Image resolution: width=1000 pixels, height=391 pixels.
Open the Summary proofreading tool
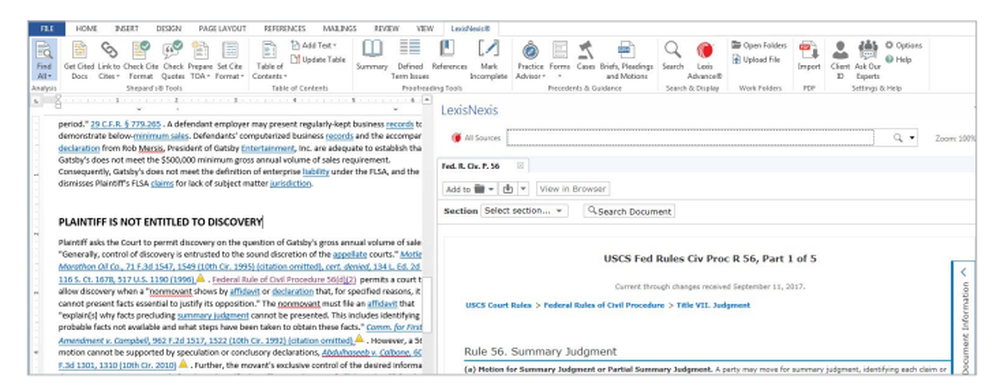pos(372,55)
